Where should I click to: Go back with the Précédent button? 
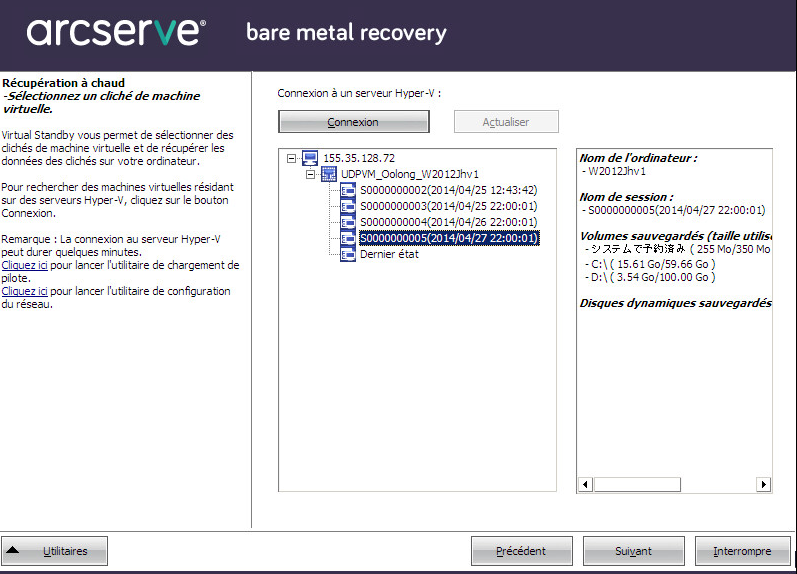tap(522, 551)
